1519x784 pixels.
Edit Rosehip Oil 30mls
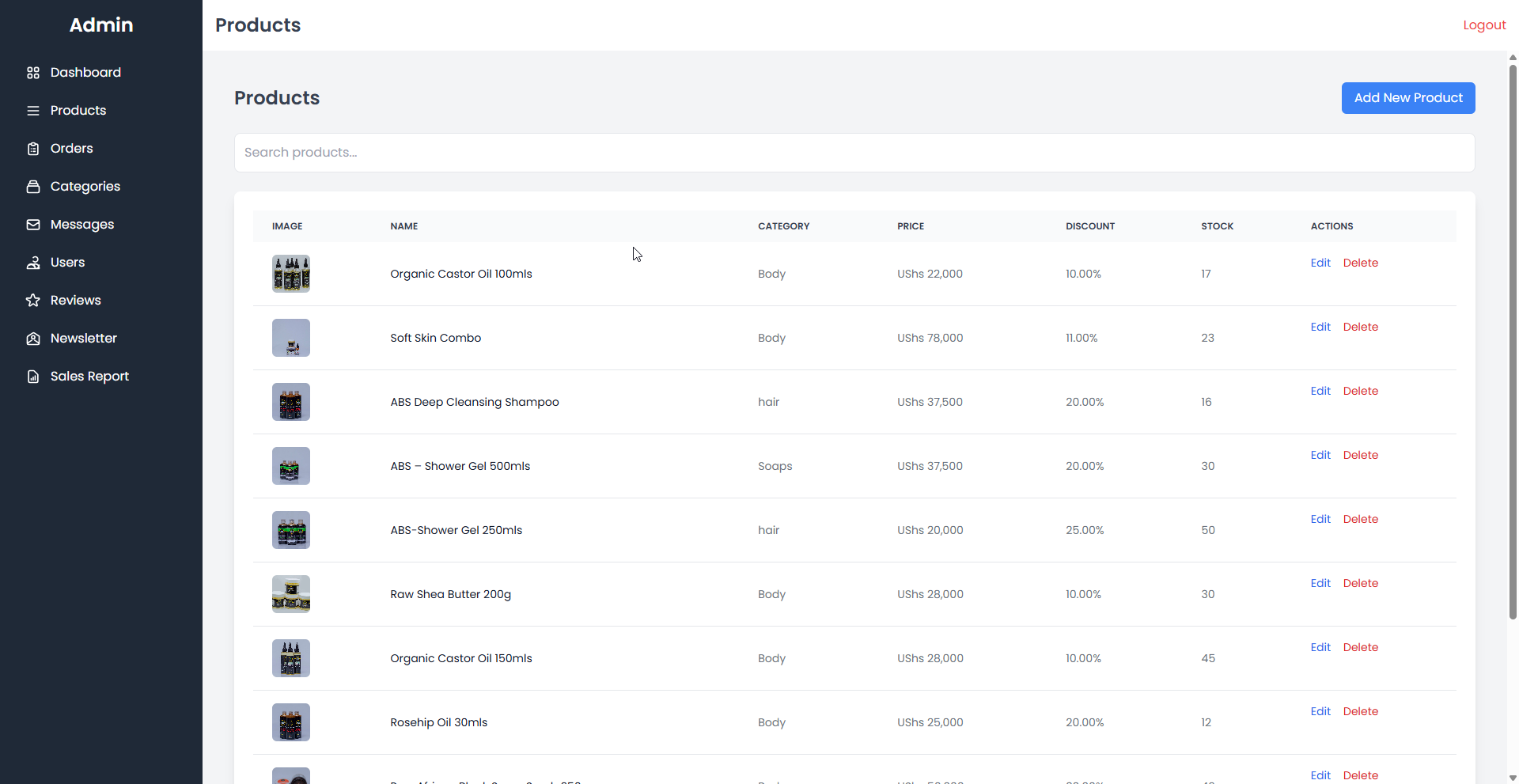(x=1320, y=711)
